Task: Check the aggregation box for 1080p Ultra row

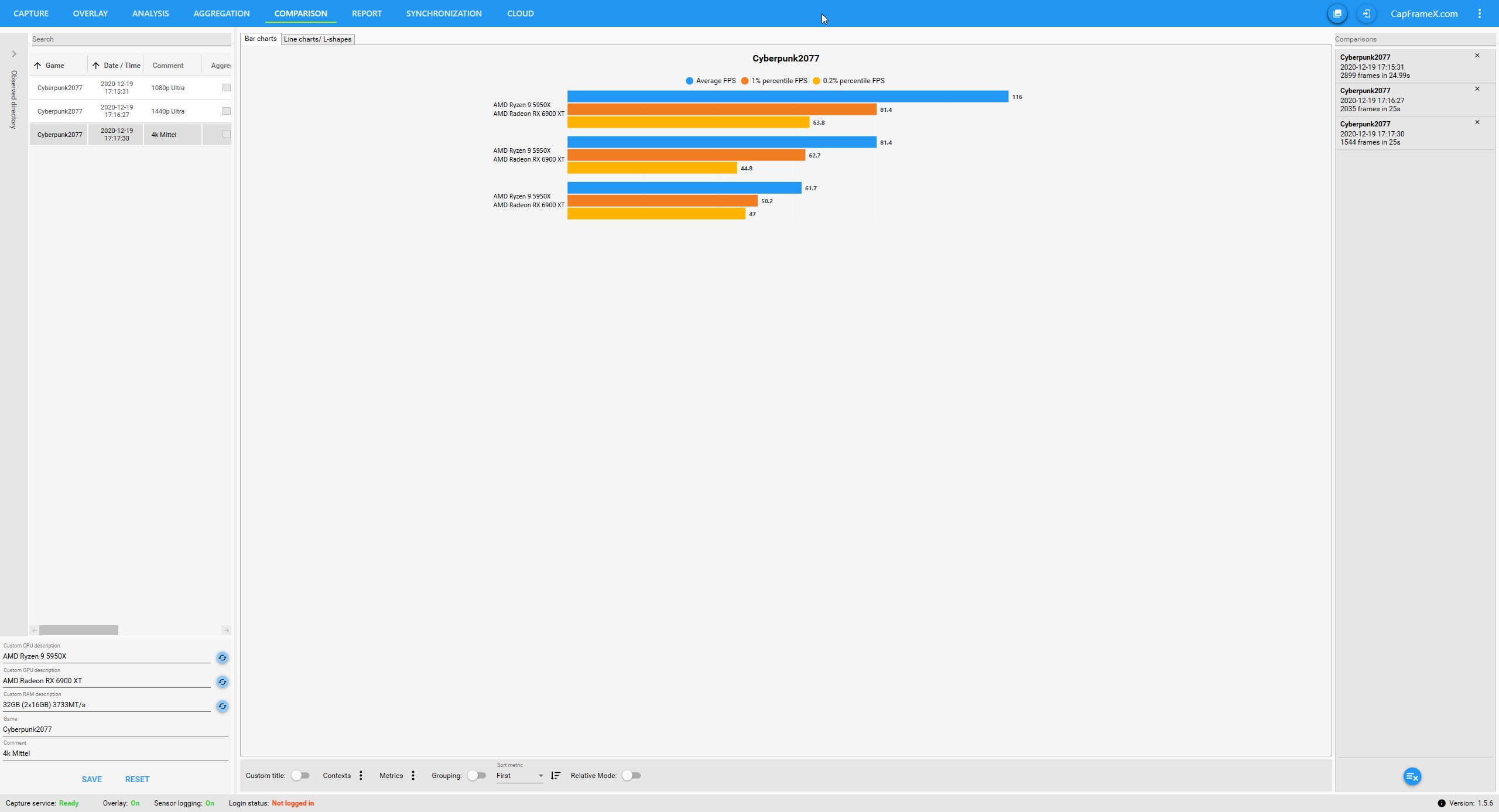Action: (227, 88)
